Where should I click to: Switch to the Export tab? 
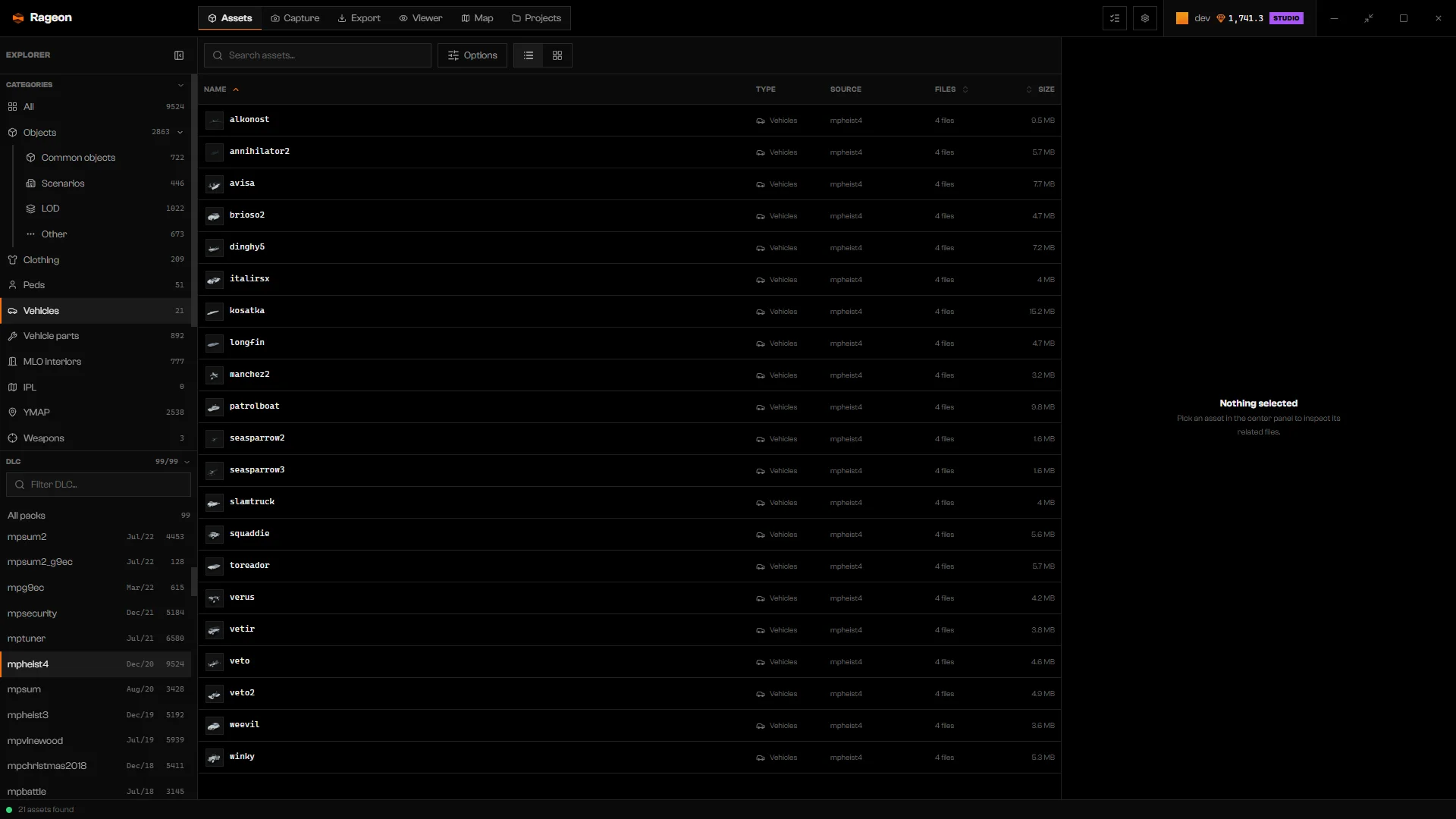(x=359, y=18)
